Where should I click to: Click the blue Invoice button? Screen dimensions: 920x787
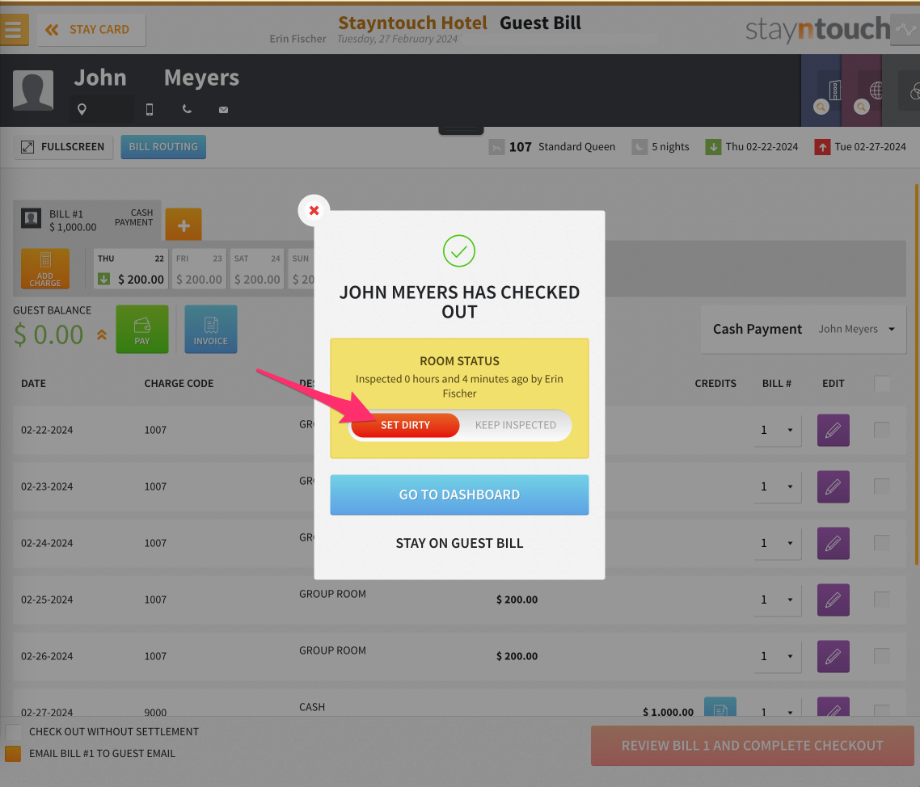click(211, 329)
